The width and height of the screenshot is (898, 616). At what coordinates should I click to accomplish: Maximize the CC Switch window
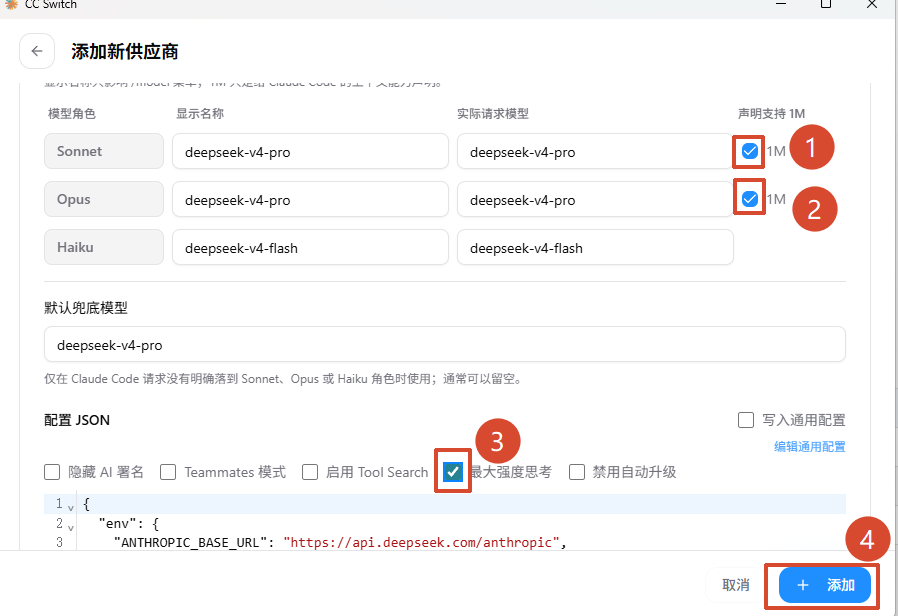pyautogui.click(x=826, y=4)
